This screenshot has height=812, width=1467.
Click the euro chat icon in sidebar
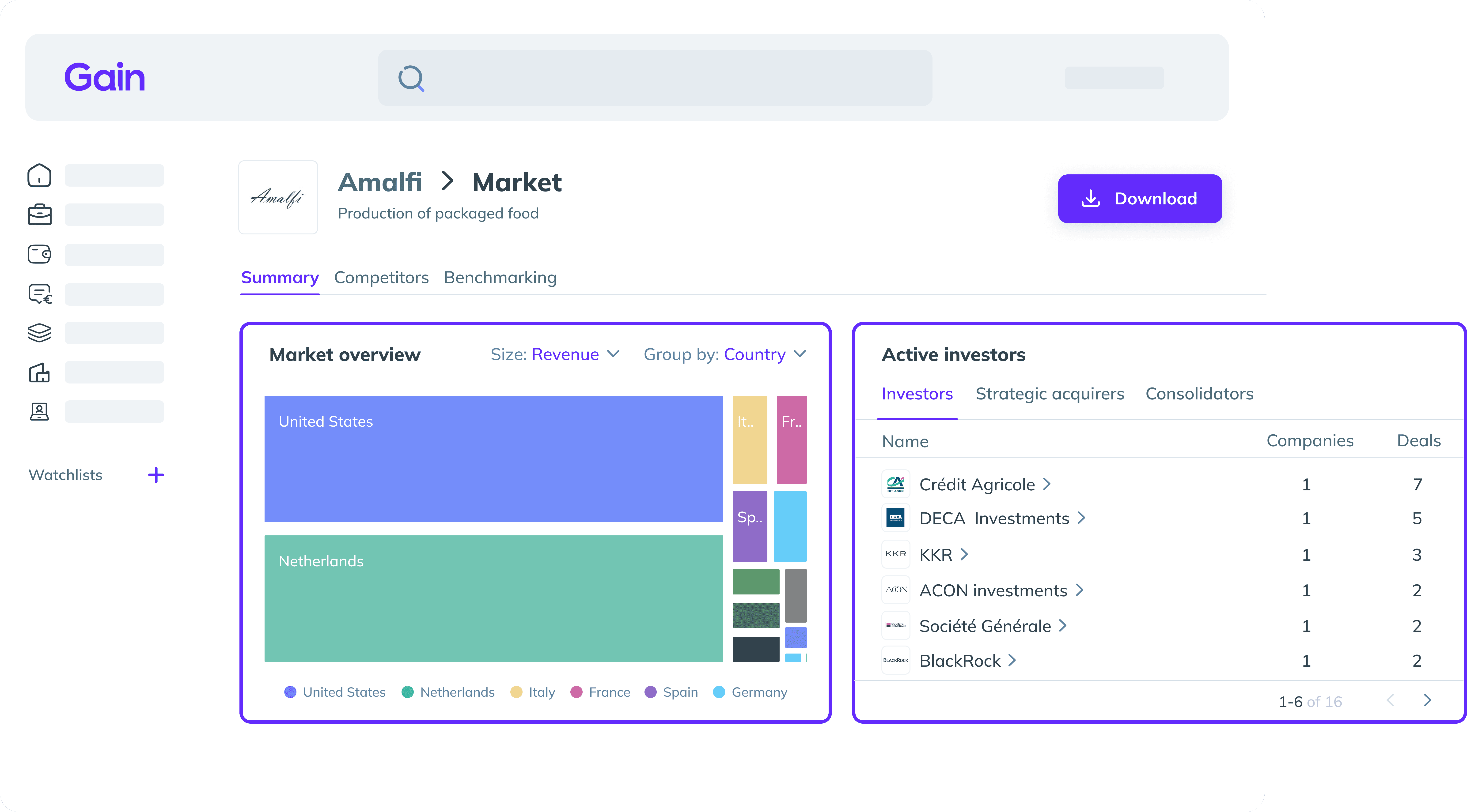click(40, 294)
